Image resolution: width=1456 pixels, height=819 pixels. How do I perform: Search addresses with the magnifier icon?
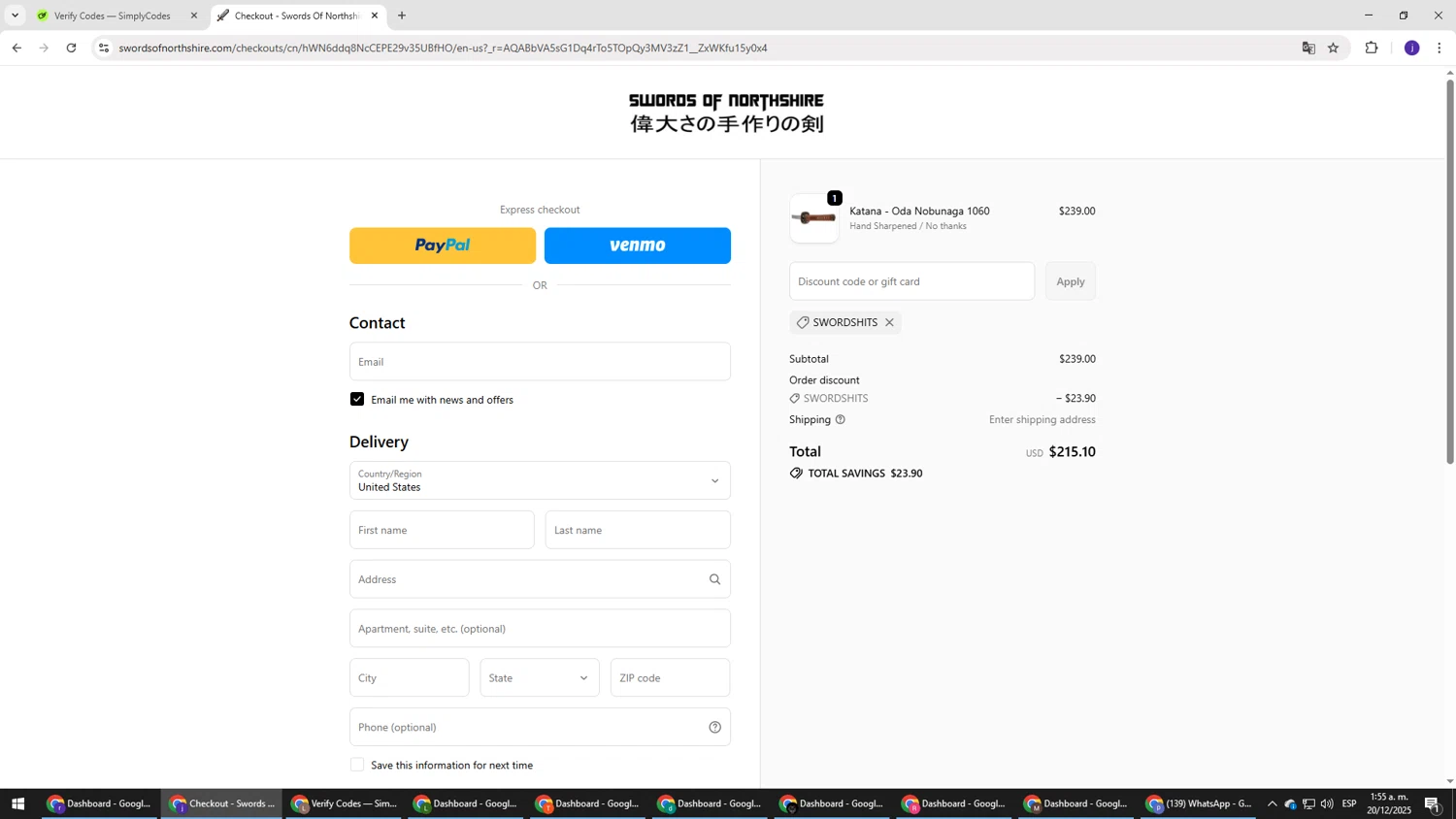715,579
